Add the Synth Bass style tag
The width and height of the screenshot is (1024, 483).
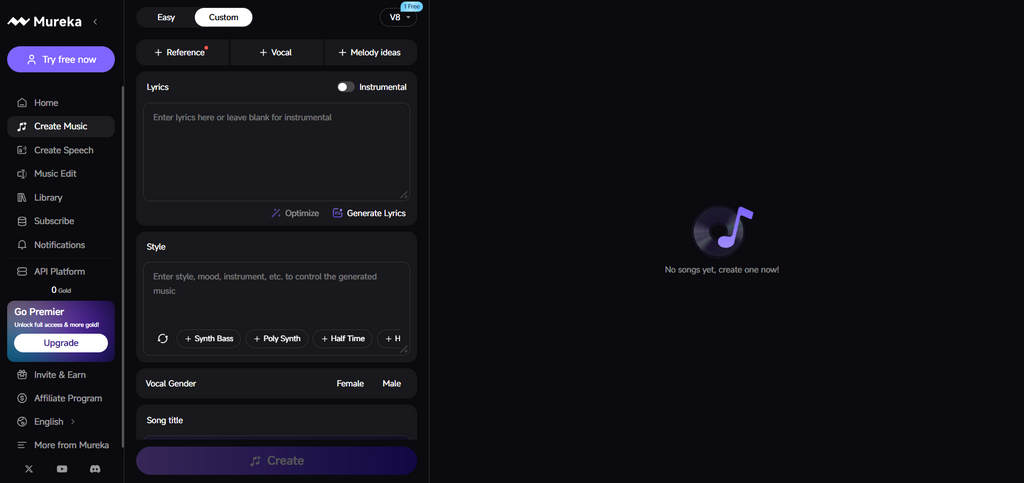(x=209, y=339)
